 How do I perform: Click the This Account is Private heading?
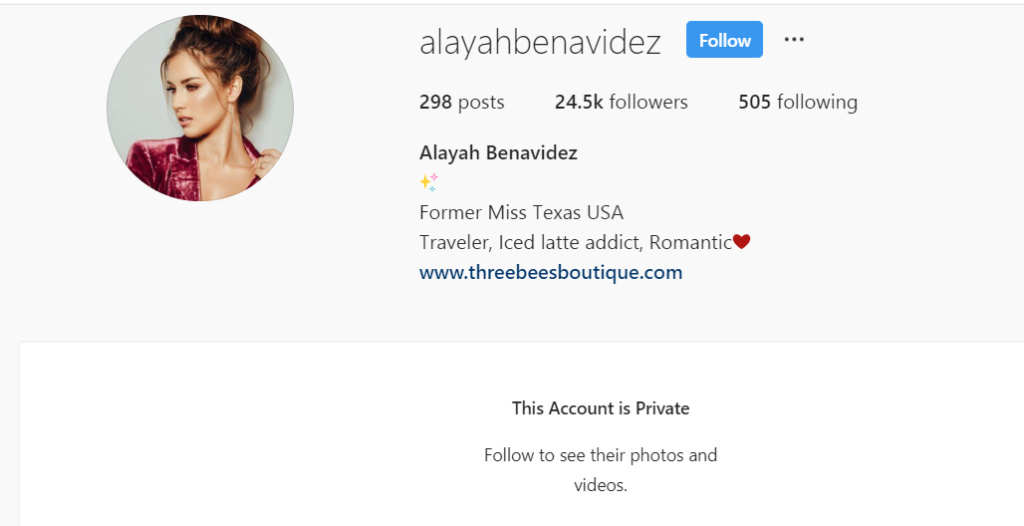(x=601, y=408)
